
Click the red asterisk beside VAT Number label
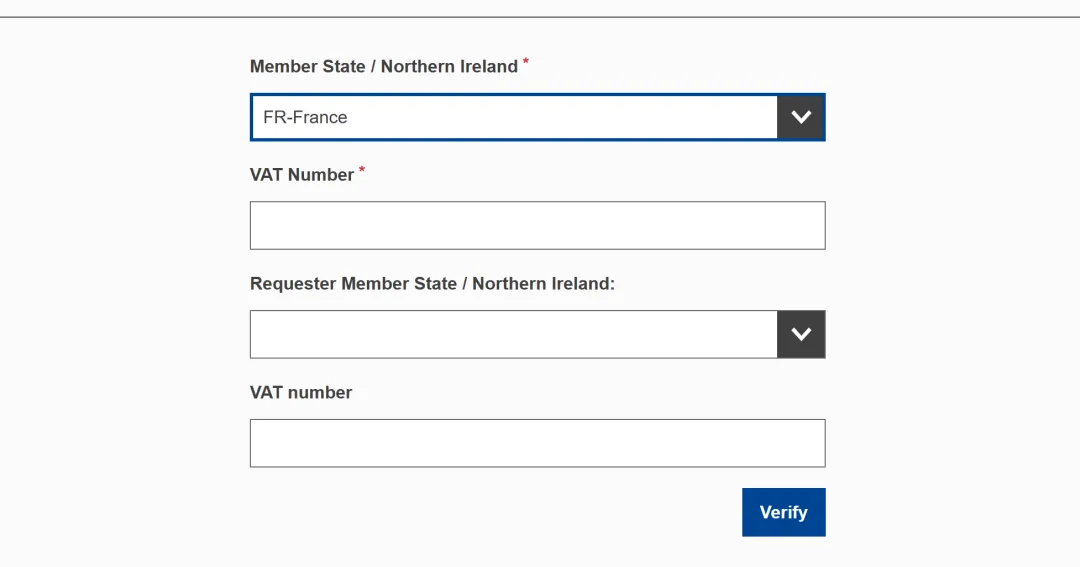(362, 170)
